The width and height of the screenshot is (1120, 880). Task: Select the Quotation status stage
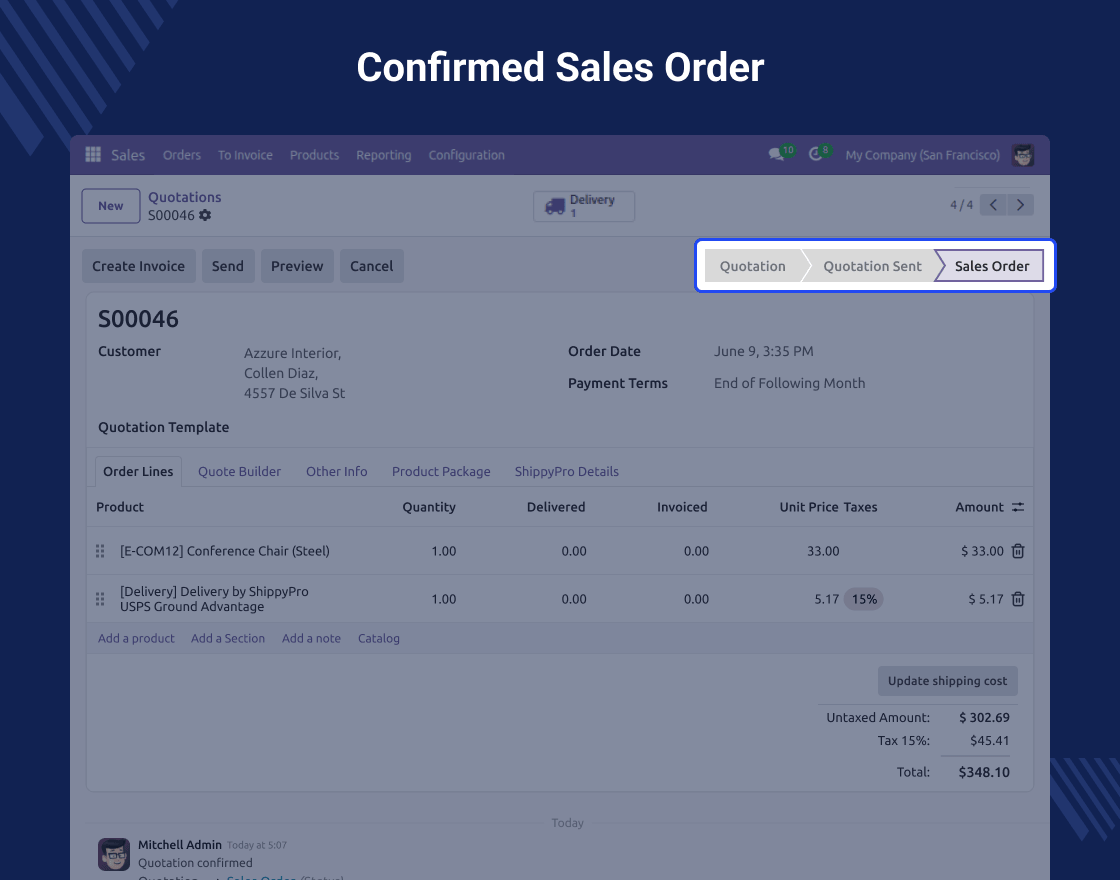pos(753,266)
